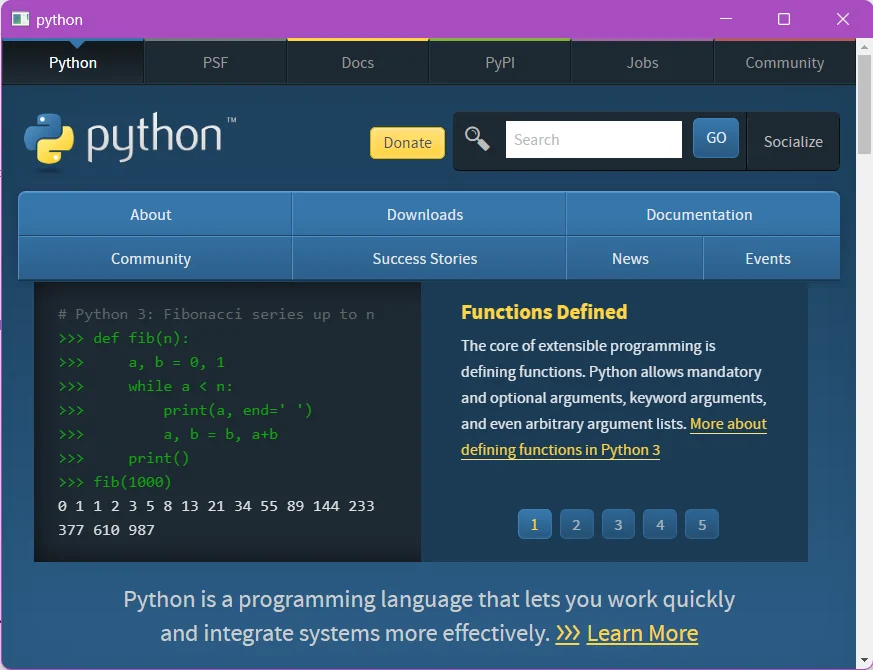Screen dimensions: 873x670
Task: Minimize the python window
Action: coord(726,19)
